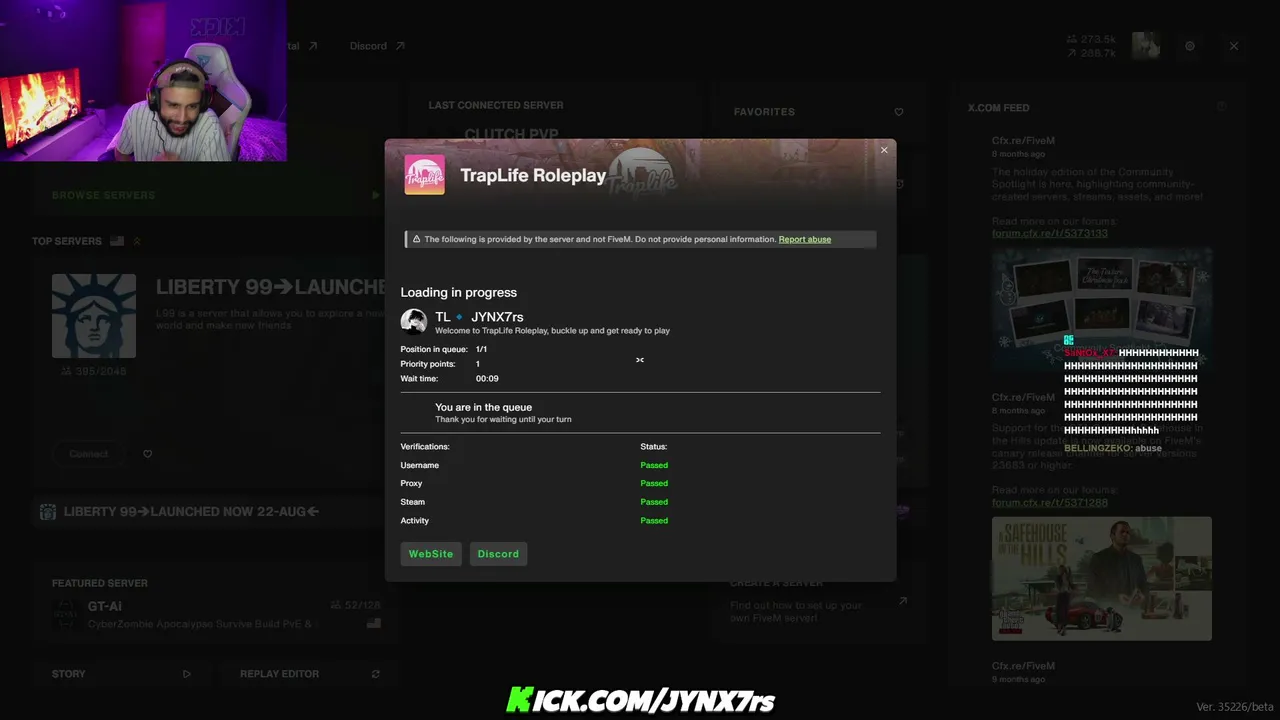The image size is (1280, 720).
Task: Click the launcher's top-right close X
Action: coord(1234,46)
